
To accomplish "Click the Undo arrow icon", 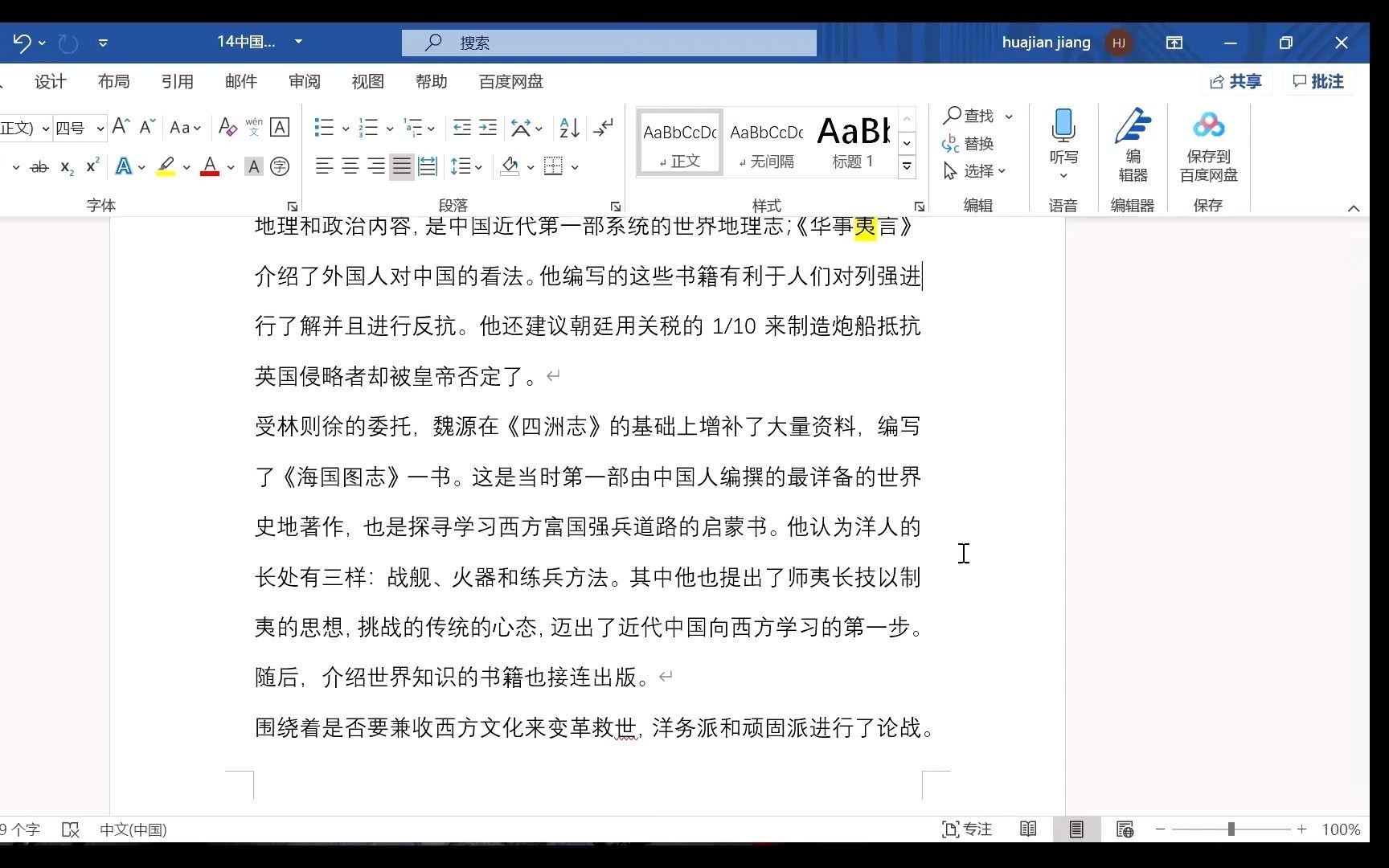I will click(22, 43).
